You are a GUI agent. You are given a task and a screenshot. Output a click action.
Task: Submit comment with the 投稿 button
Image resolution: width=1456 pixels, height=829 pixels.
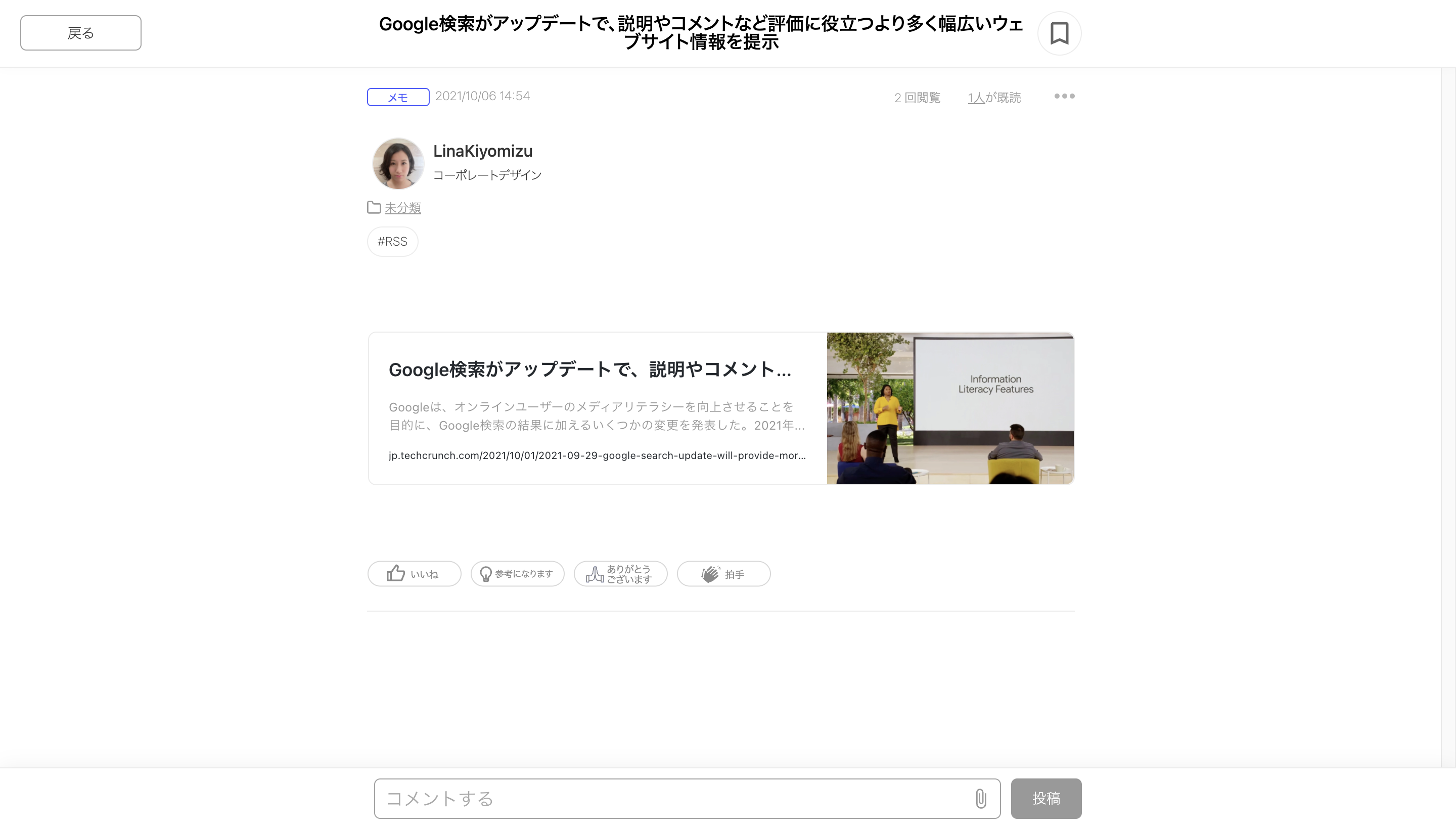click(x=1046, y=798)
